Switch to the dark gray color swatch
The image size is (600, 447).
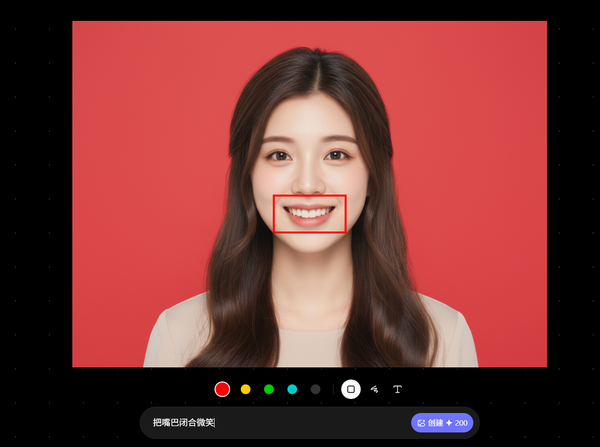tap(316, 389)
